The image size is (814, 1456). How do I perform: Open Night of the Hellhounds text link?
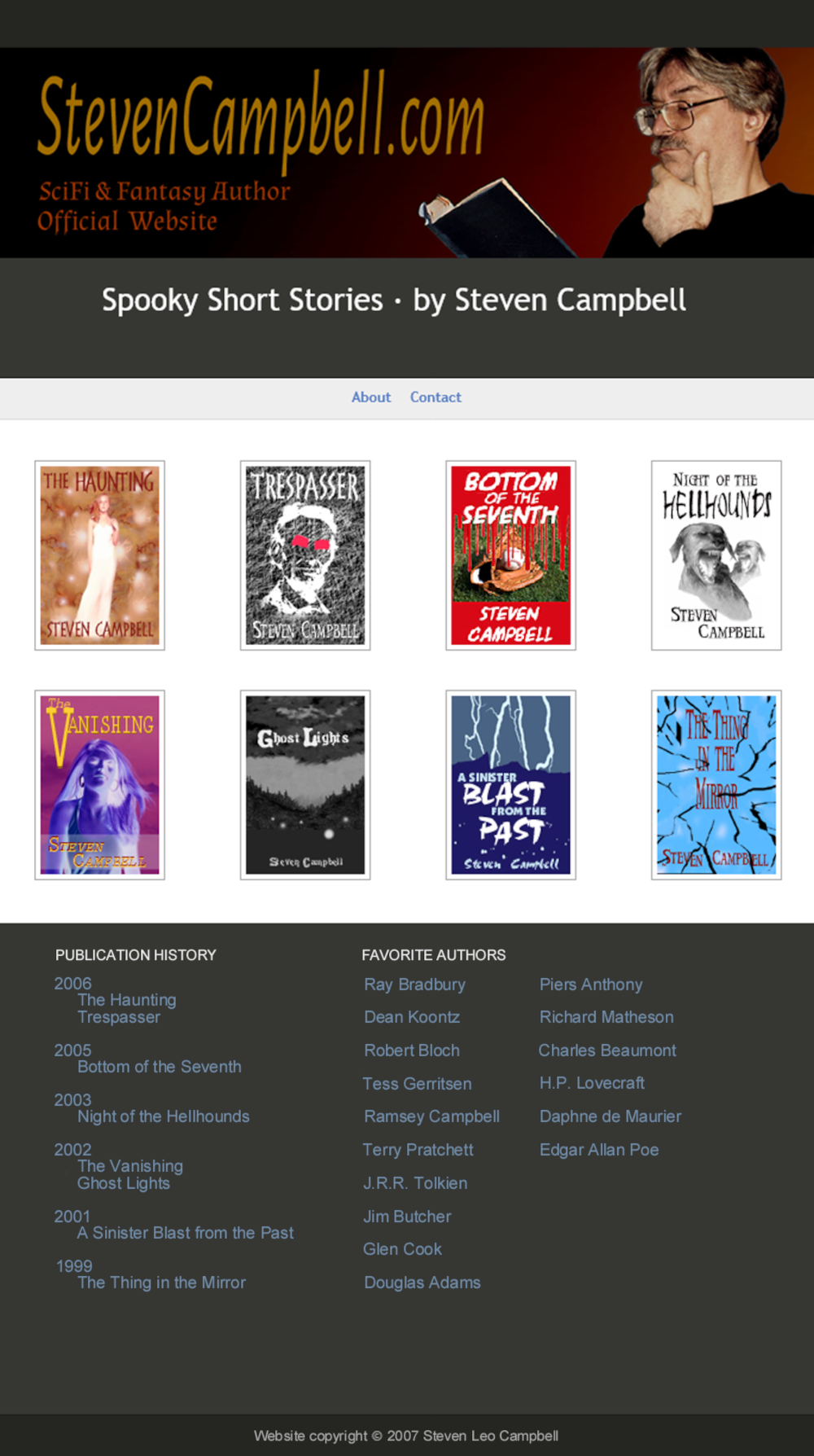(164, 1116)
